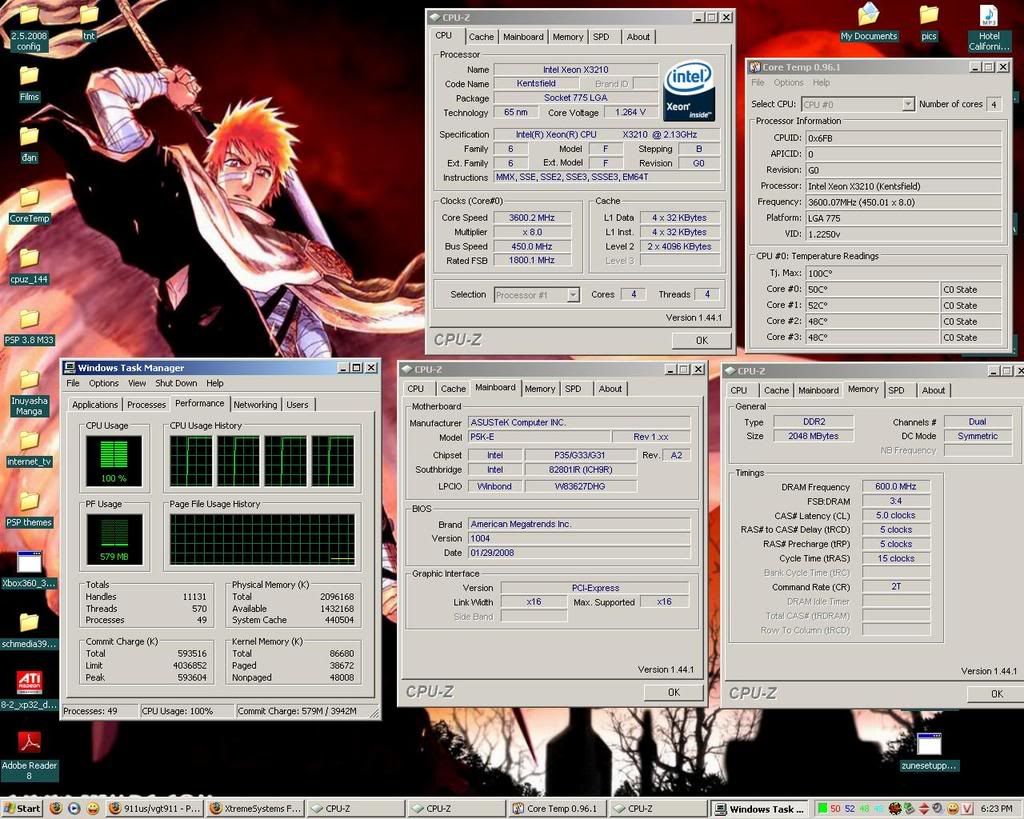Click the DRAM Frequency value '600.0 MHz'

coord(896,487)
